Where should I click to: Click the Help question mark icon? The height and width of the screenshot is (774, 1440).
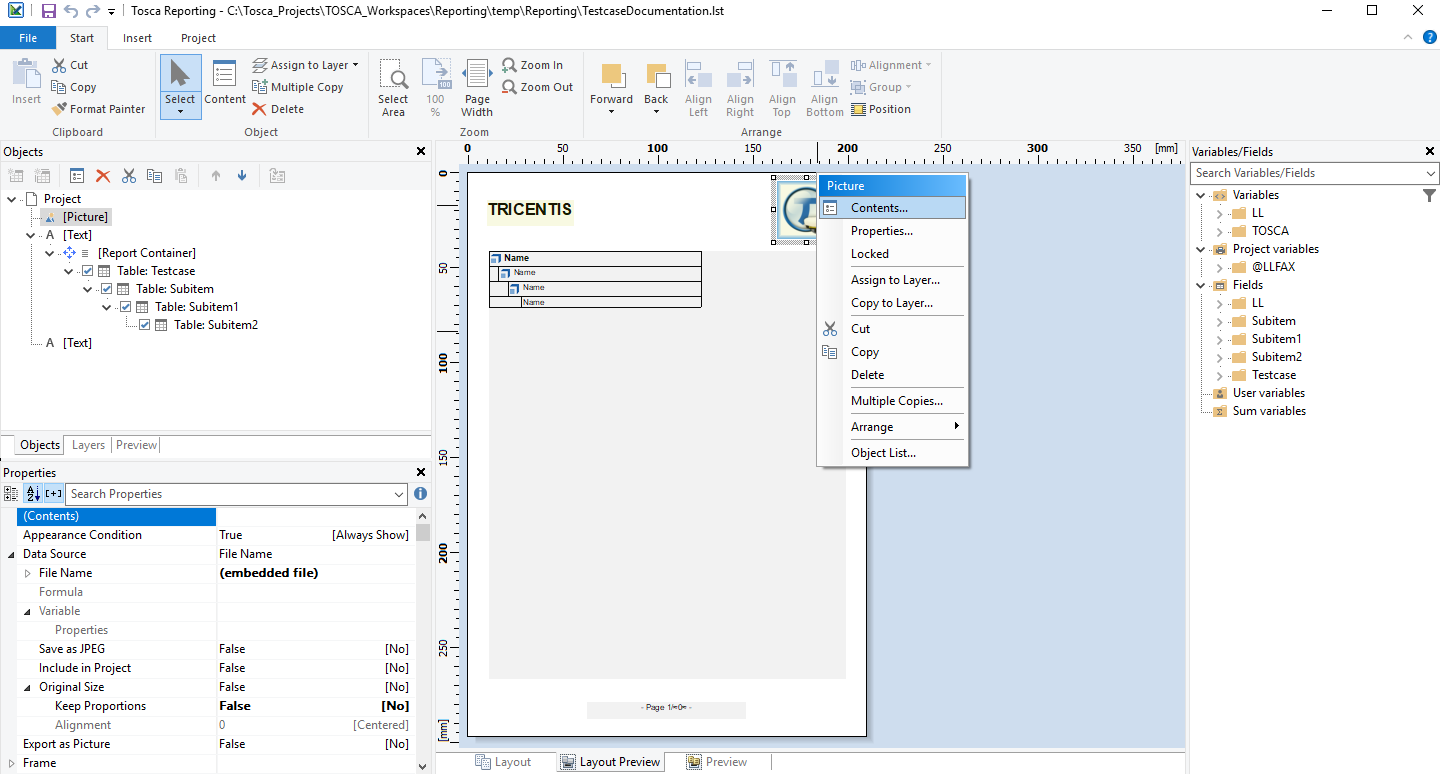pyautogui.click(x=1429, y=37)
